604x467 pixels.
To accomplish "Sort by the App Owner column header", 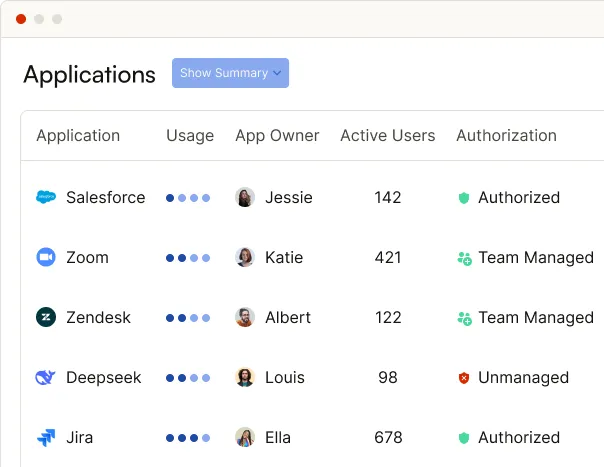I will point(277,136).
